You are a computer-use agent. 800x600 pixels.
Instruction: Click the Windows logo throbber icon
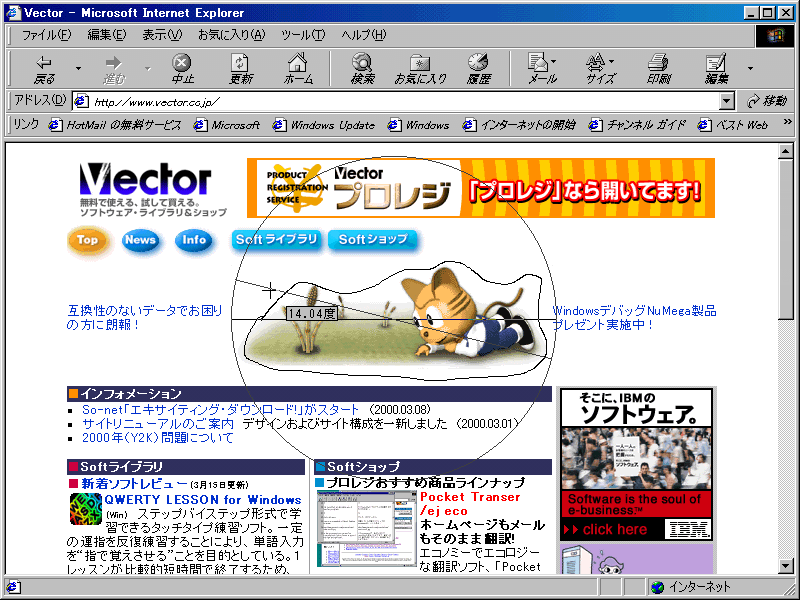point(774,35)
